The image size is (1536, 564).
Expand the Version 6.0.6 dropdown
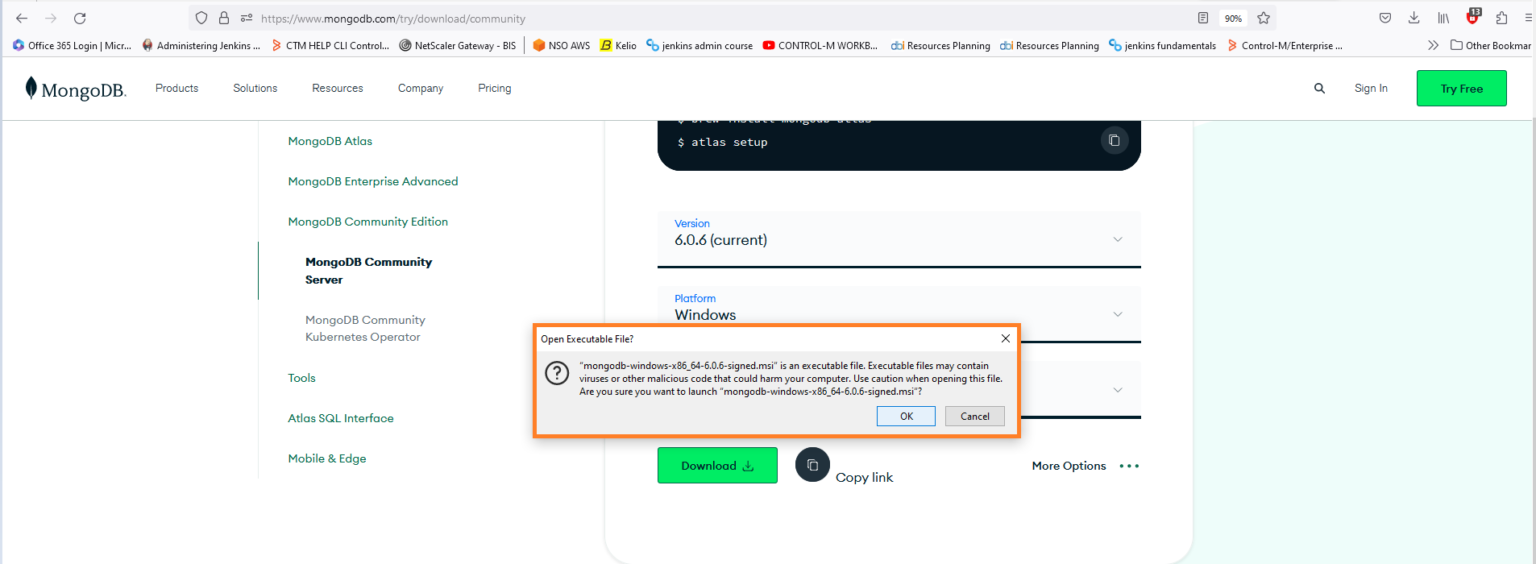pos(1117,239)
